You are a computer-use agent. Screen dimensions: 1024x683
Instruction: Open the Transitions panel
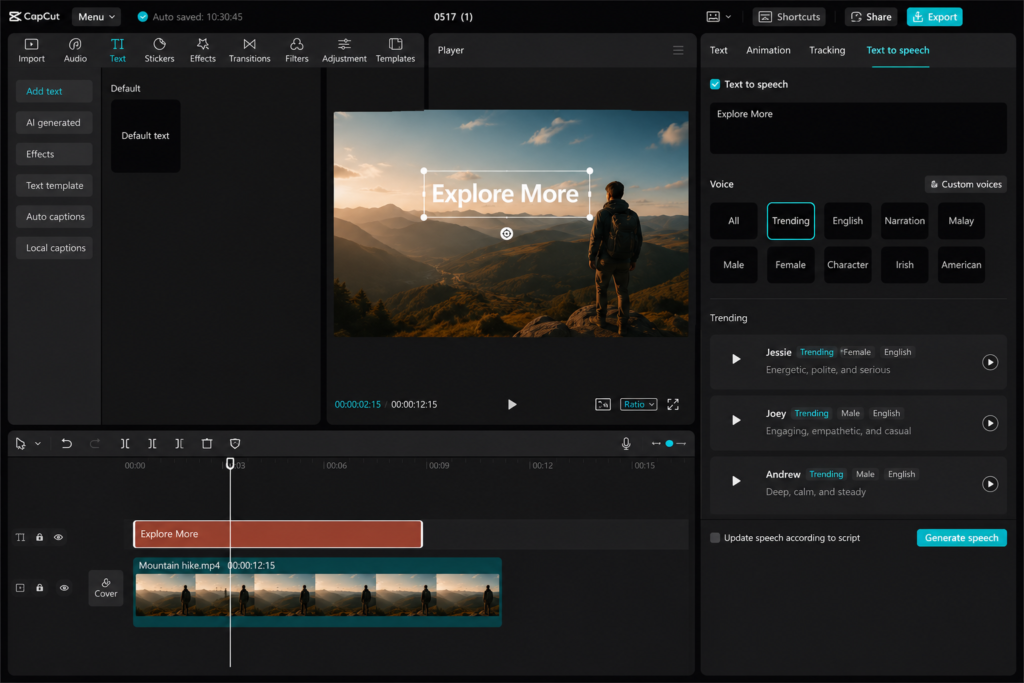[x=249, y=50]
